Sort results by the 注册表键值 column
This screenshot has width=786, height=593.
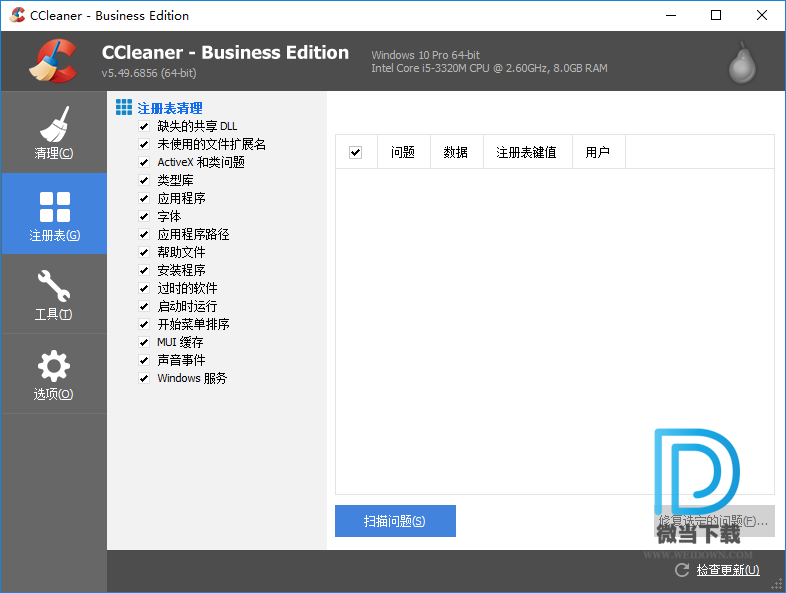tap(528, 152)
